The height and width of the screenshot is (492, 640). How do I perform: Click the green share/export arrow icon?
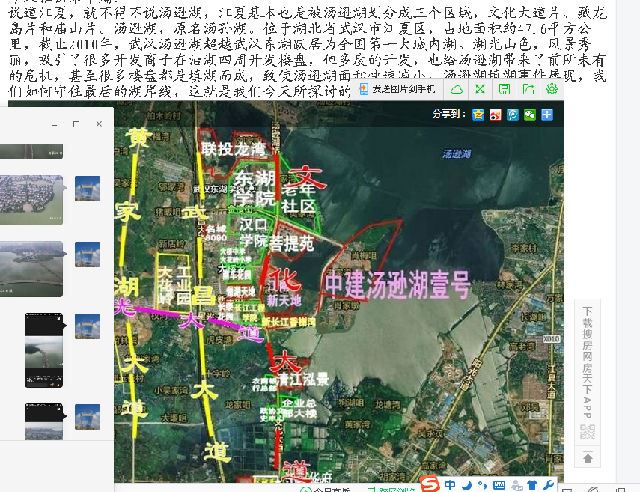(x=528, y=89)
